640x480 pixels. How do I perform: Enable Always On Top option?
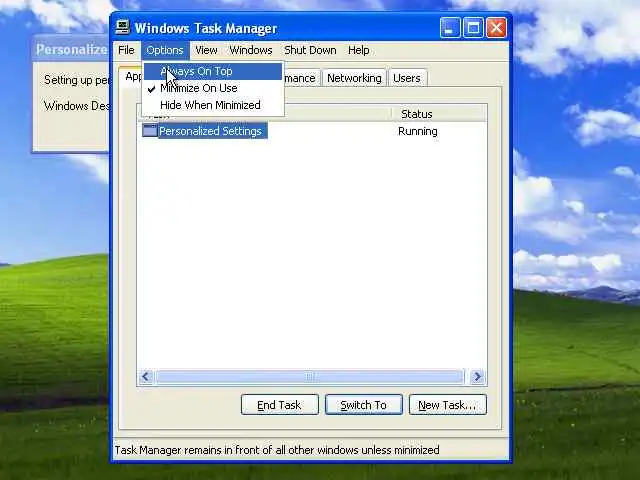[212, 71]
